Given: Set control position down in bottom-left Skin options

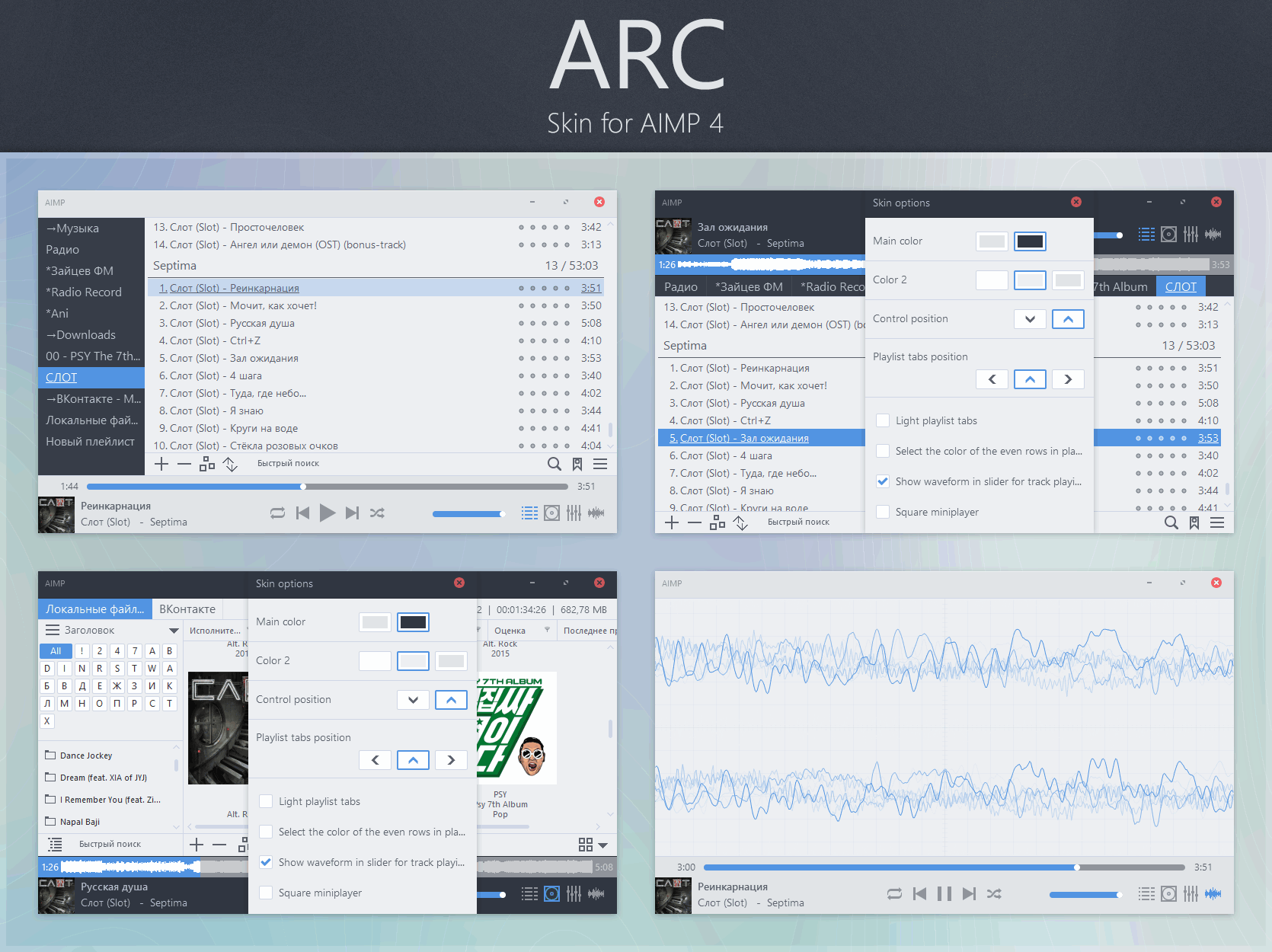Looking at the screenshot, I should point(413,700).
